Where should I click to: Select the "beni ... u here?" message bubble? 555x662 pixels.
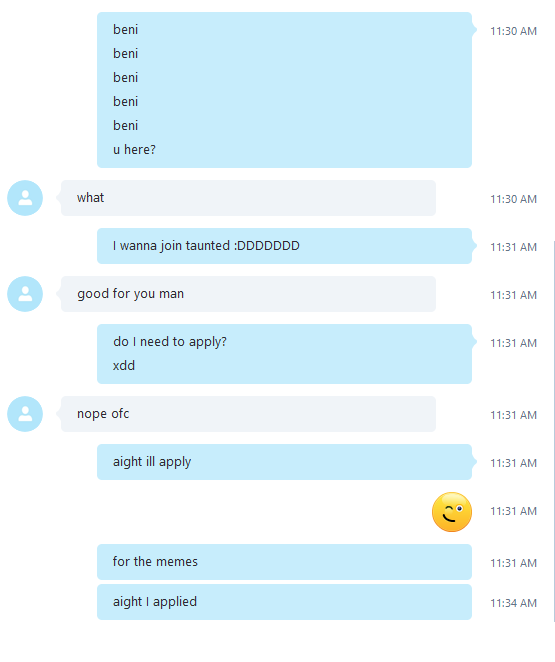pyautogui.click(x=284, y=90)
